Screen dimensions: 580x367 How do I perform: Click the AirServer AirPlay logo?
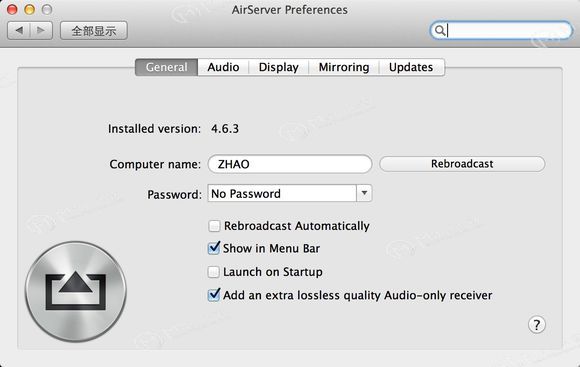76,292
